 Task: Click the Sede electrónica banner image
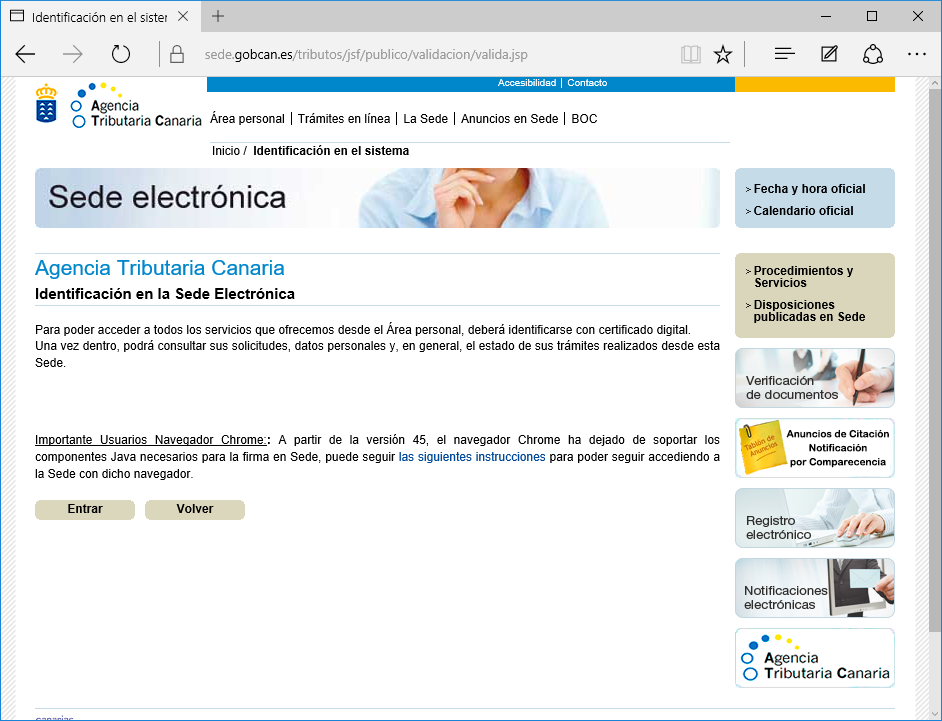[x=377, y=198]
